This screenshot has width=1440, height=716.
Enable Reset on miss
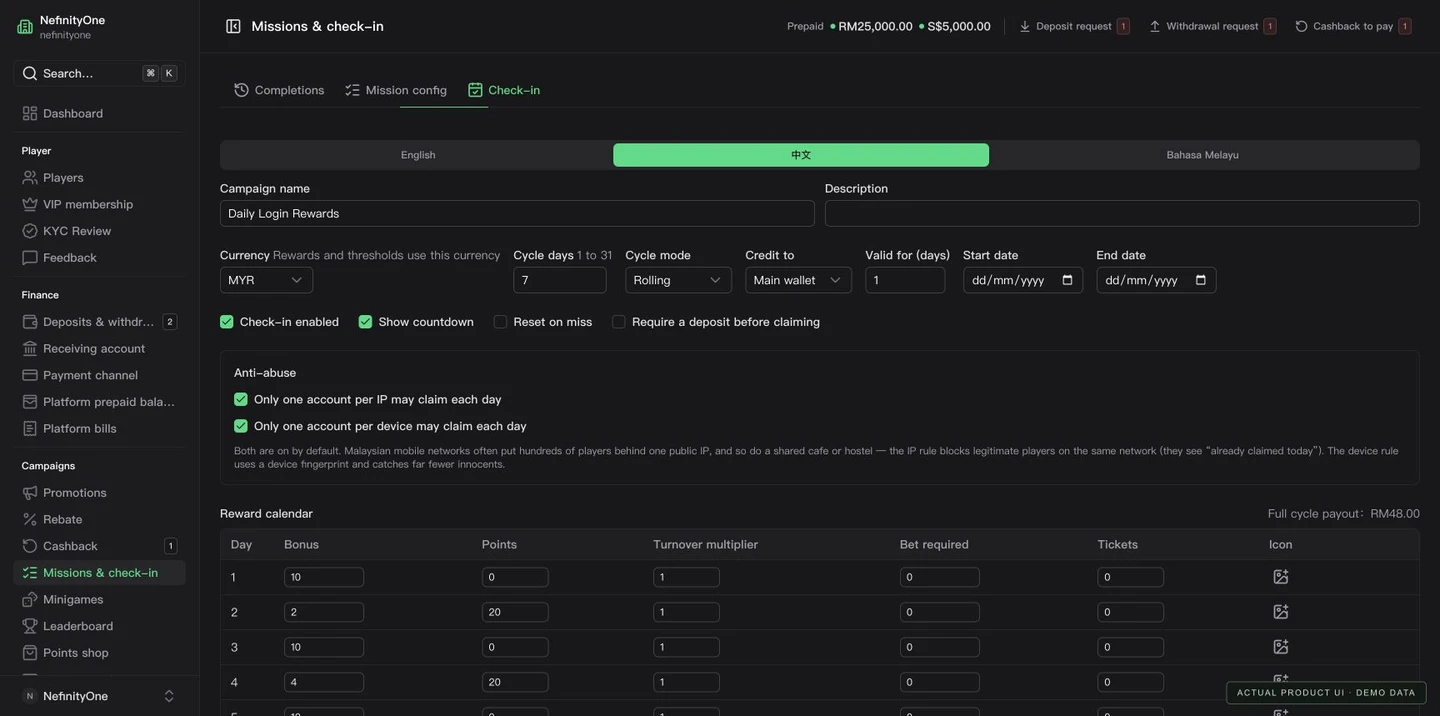coord(501,322)
